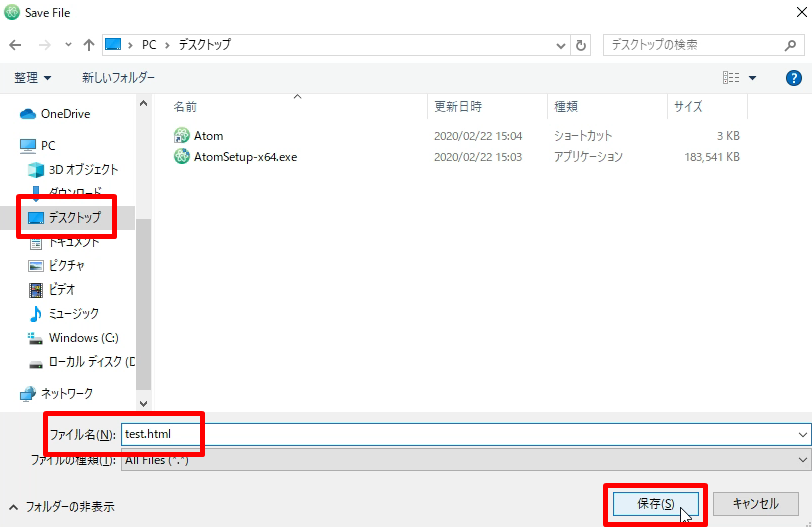The image size is (812, 527).
Task: Click the refresh icon next to address bar
Action: [x=582, y=45]
